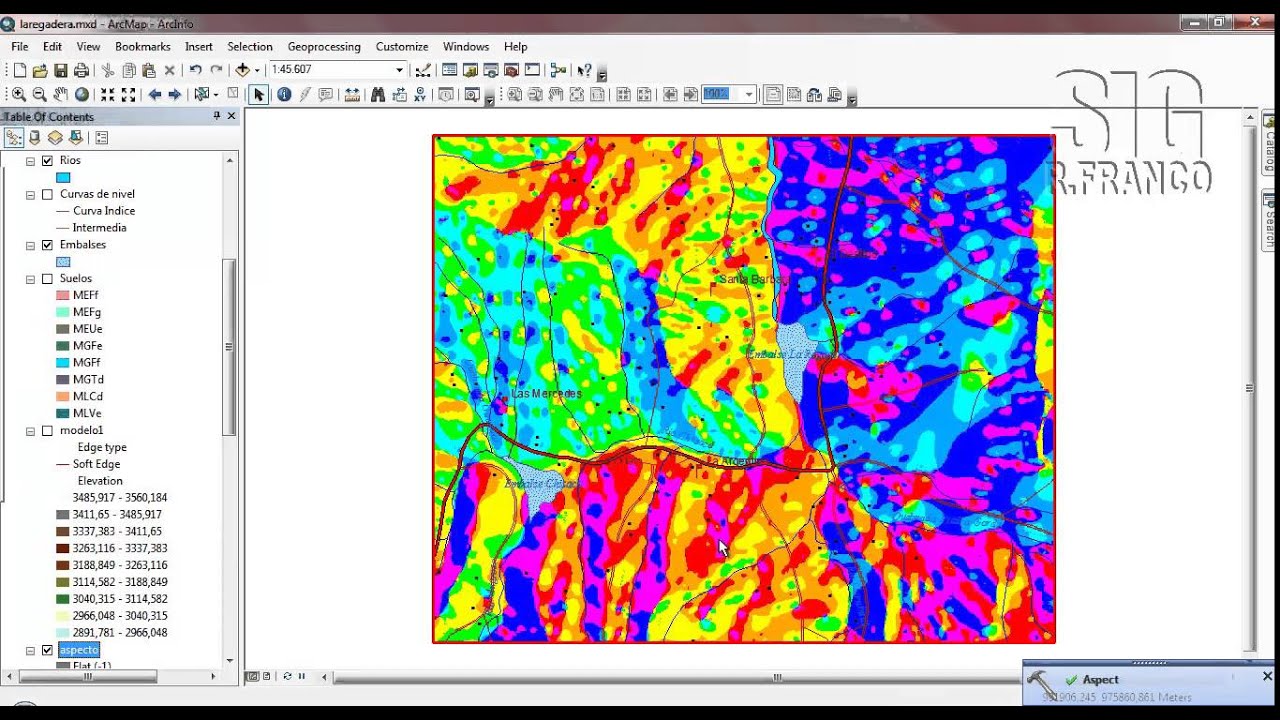Open the ModelBuilder window
1280x720 pixels.
pos(558,70)
